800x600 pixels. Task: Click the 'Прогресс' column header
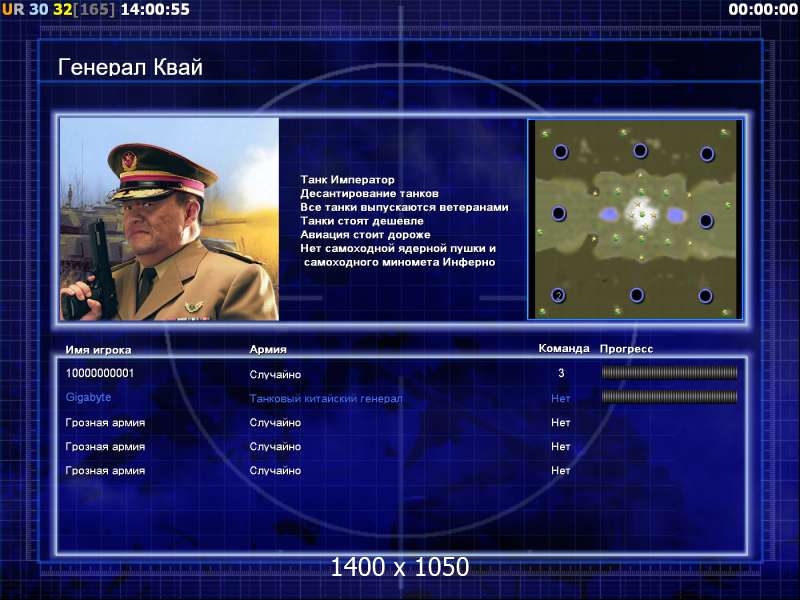click(626, 349)
